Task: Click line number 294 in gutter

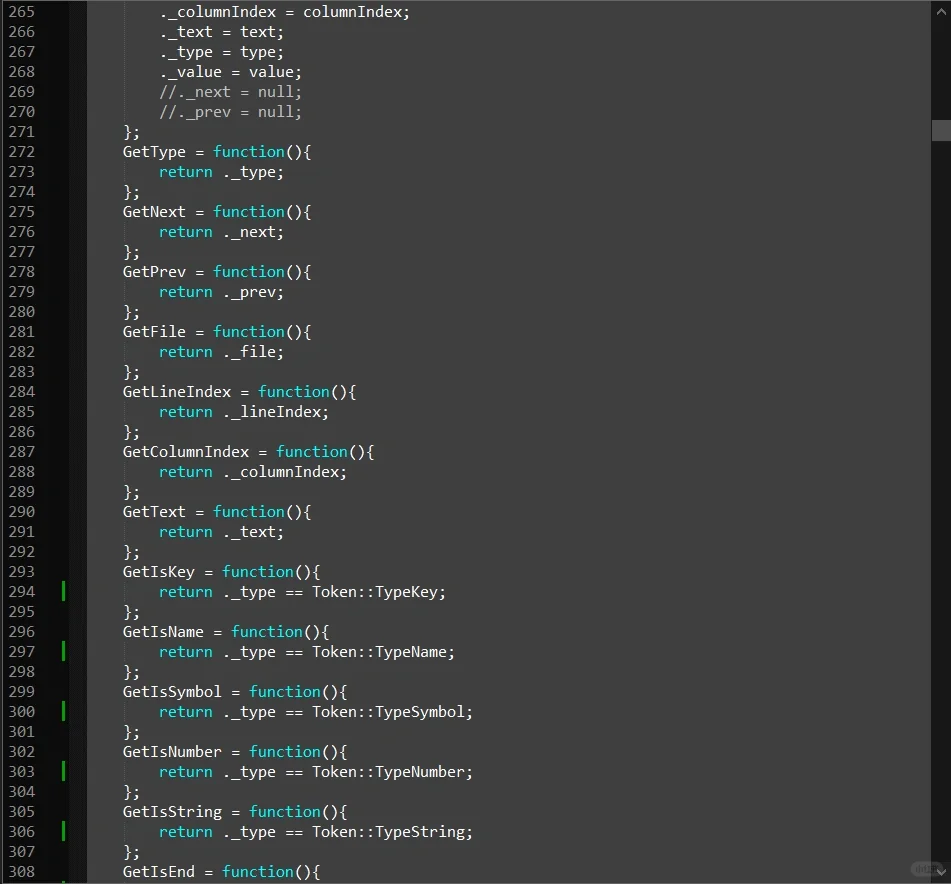Action: tap(22, 592)
